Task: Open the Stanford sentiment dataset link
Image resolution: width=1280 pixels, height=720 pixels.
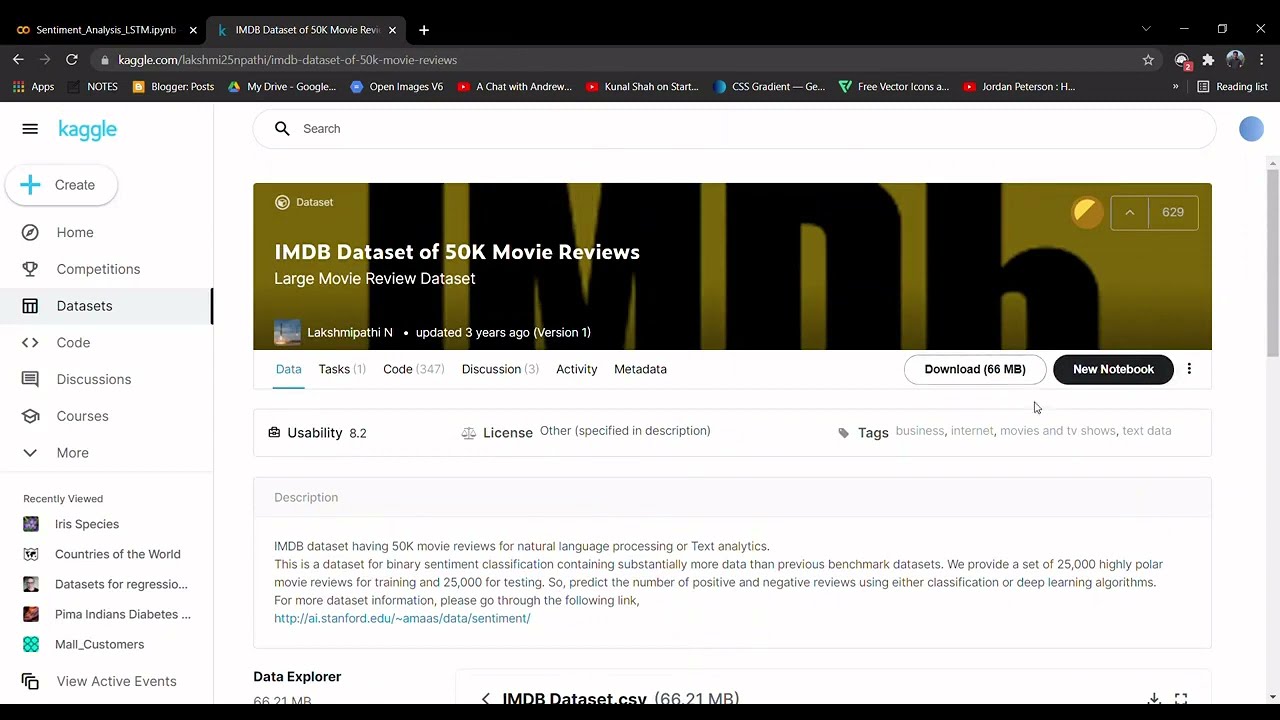Action: (x=402, y=618)
